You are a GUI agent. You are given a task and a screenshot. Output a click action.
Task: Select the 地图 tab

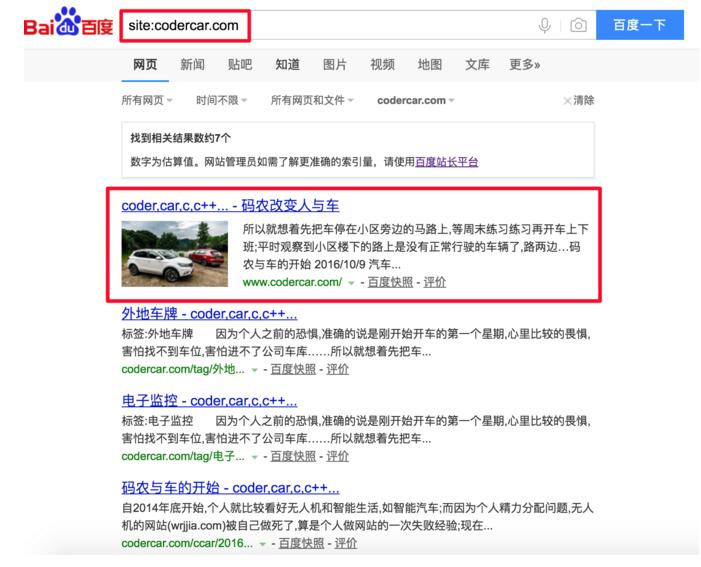430,65
